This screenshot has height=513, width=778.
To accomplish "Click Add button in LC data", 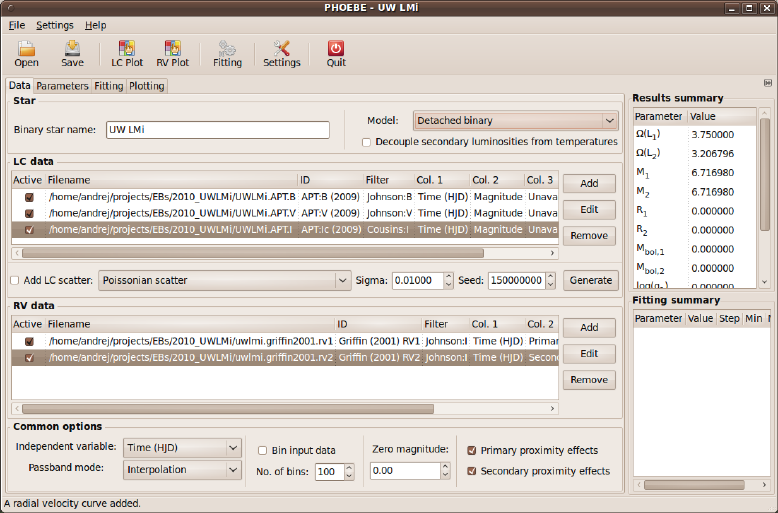I will pyautogui.click(x=589, y=184).
